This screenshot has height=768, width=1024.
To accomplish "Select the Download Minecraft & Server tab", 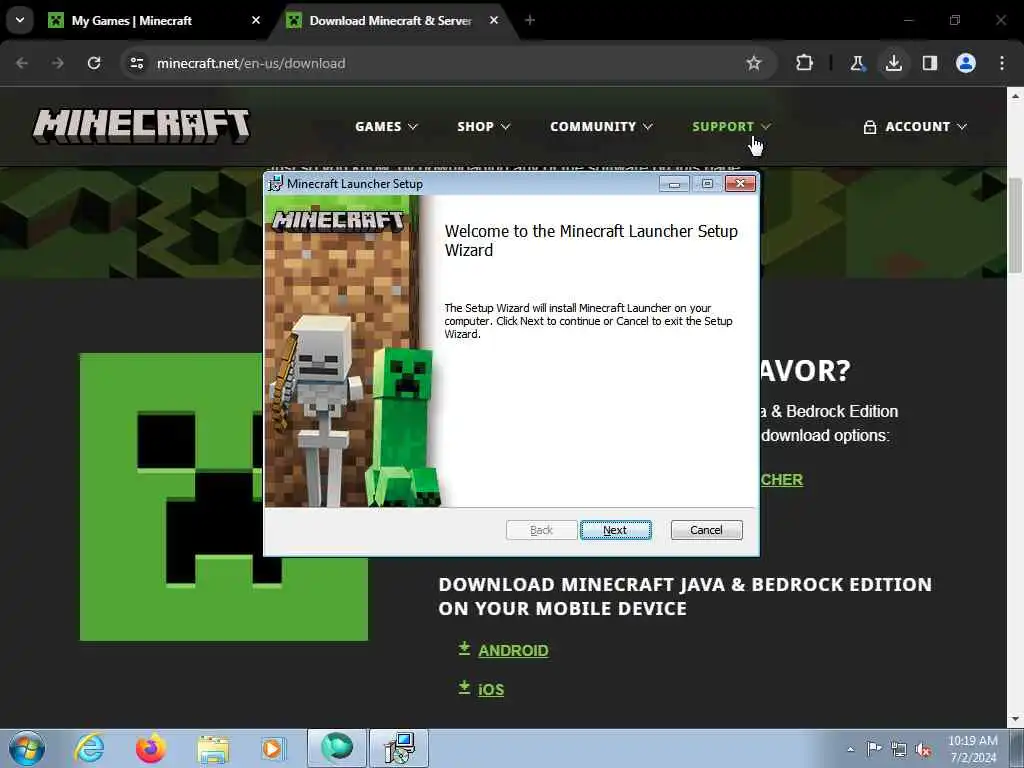I will pyautogui.click(x=390, y=20).
